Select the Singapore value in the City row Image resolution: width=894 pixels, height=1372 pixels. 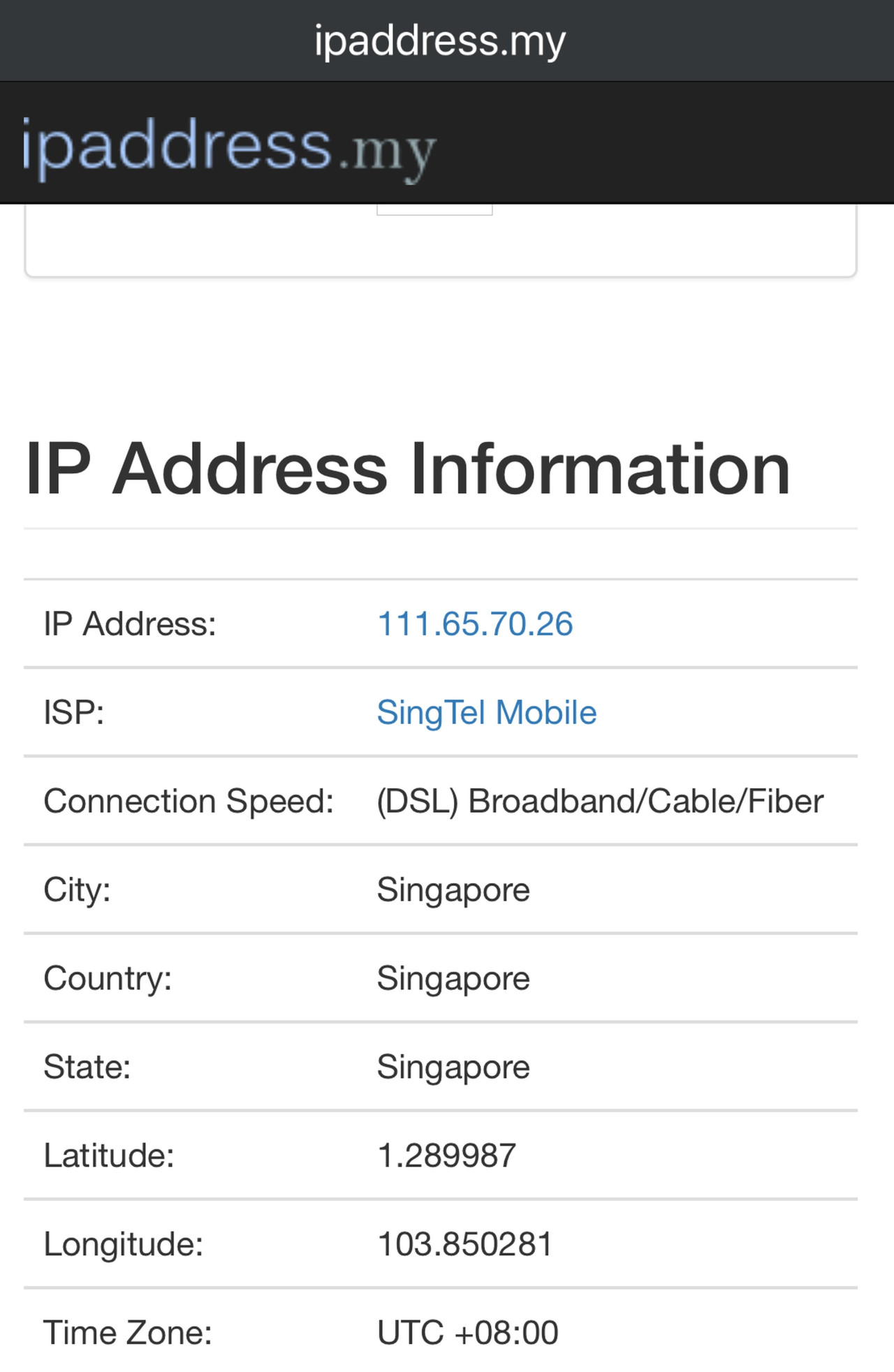(453, 890)
